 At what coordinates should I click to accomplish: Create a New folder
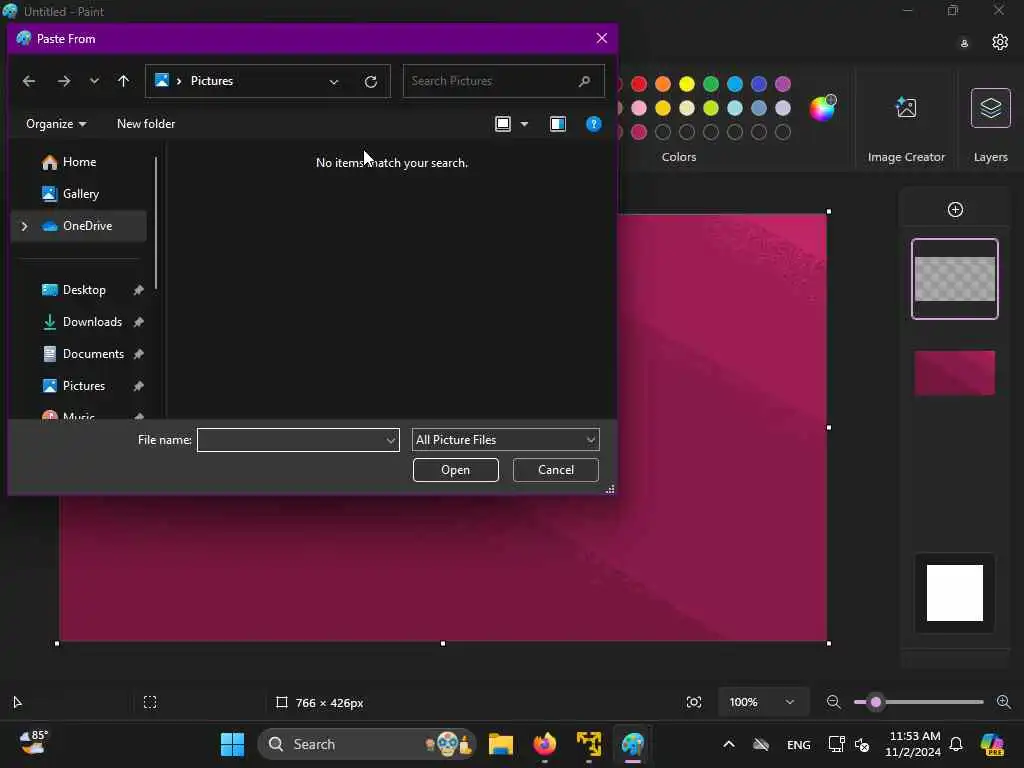point(146,123)
